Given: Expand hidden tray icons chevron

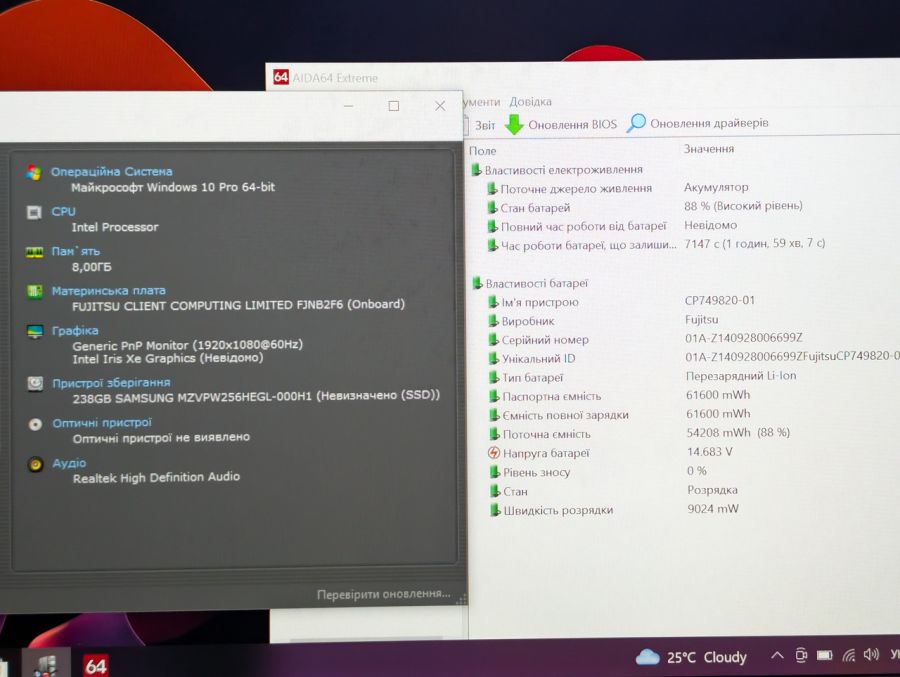Looking at the screenshot, I should click(x=777, y=655).
